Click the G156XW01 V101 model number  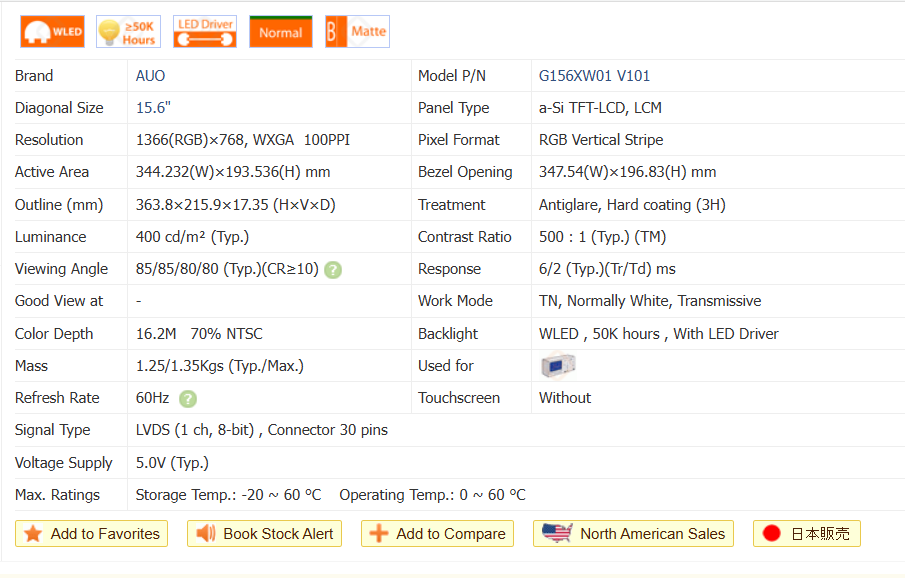coord(594,76)
